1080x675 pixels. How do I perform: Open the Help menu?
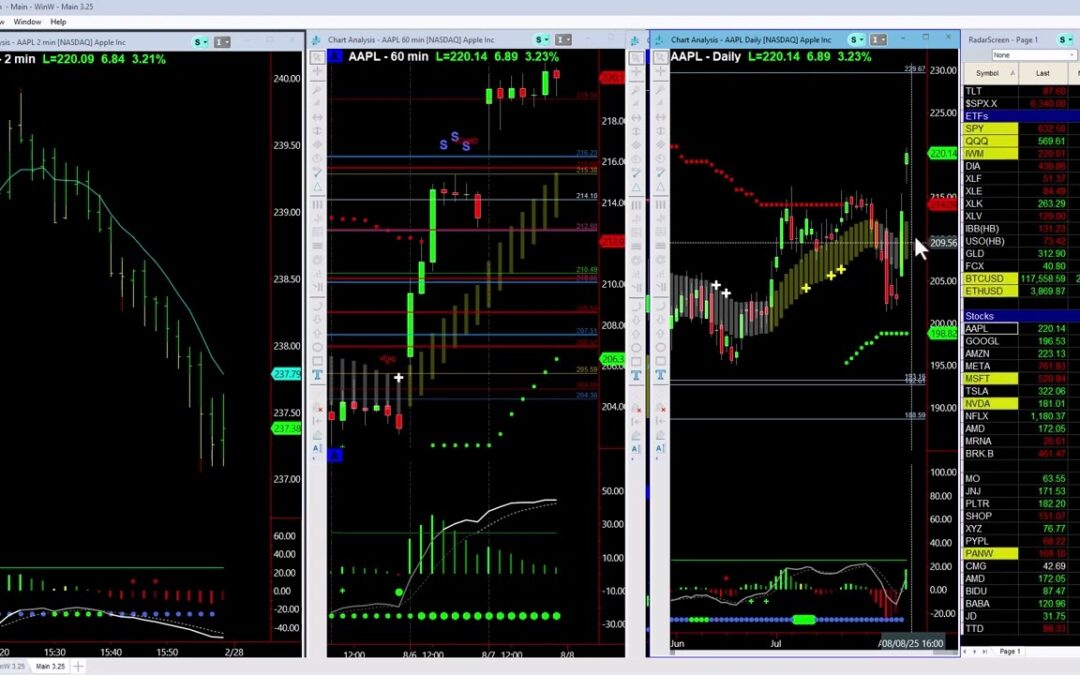[x=59, y=22]
